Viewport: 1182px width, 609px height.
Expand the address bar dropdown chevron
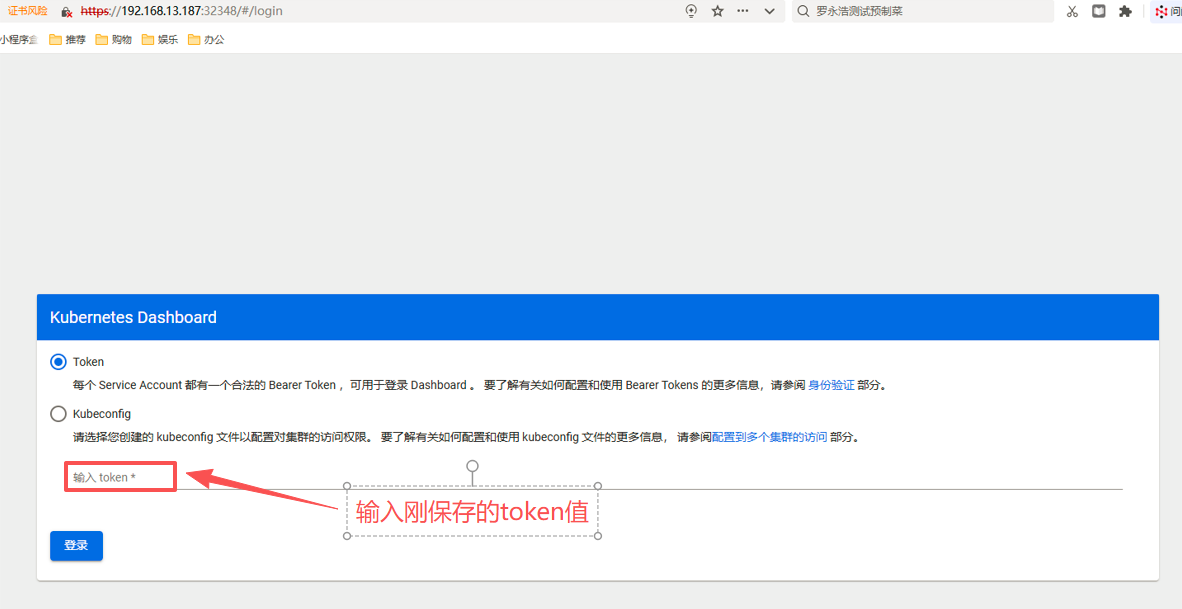pos(770,11)
